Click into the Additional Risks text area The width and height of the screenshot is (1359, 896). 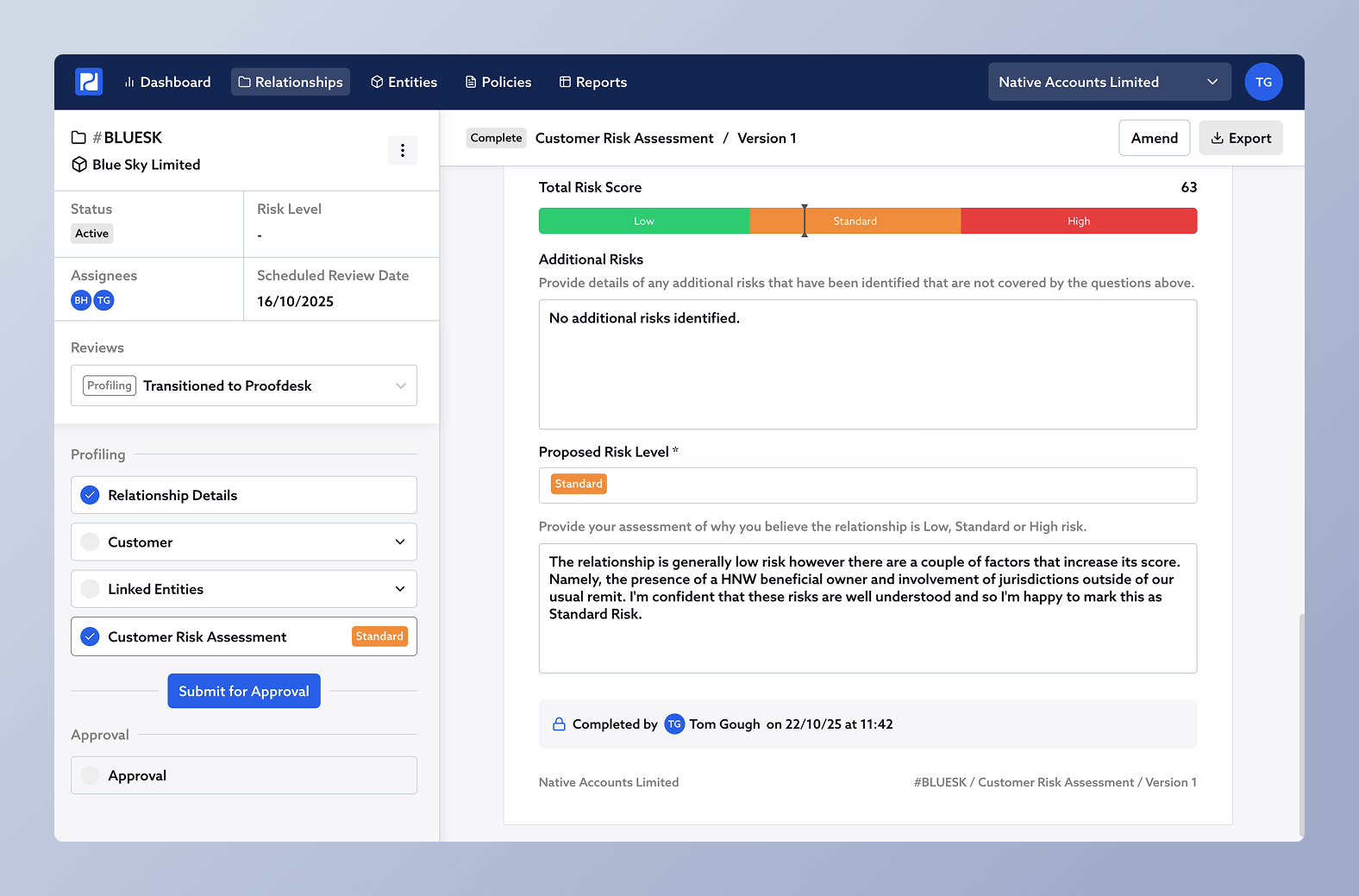pyautogui.click(x=867, y=364)
